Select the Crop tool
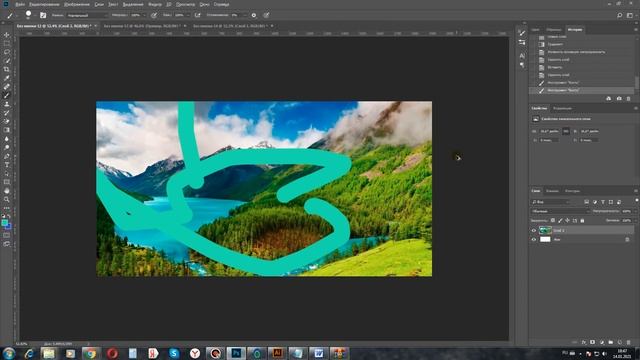 7,69
